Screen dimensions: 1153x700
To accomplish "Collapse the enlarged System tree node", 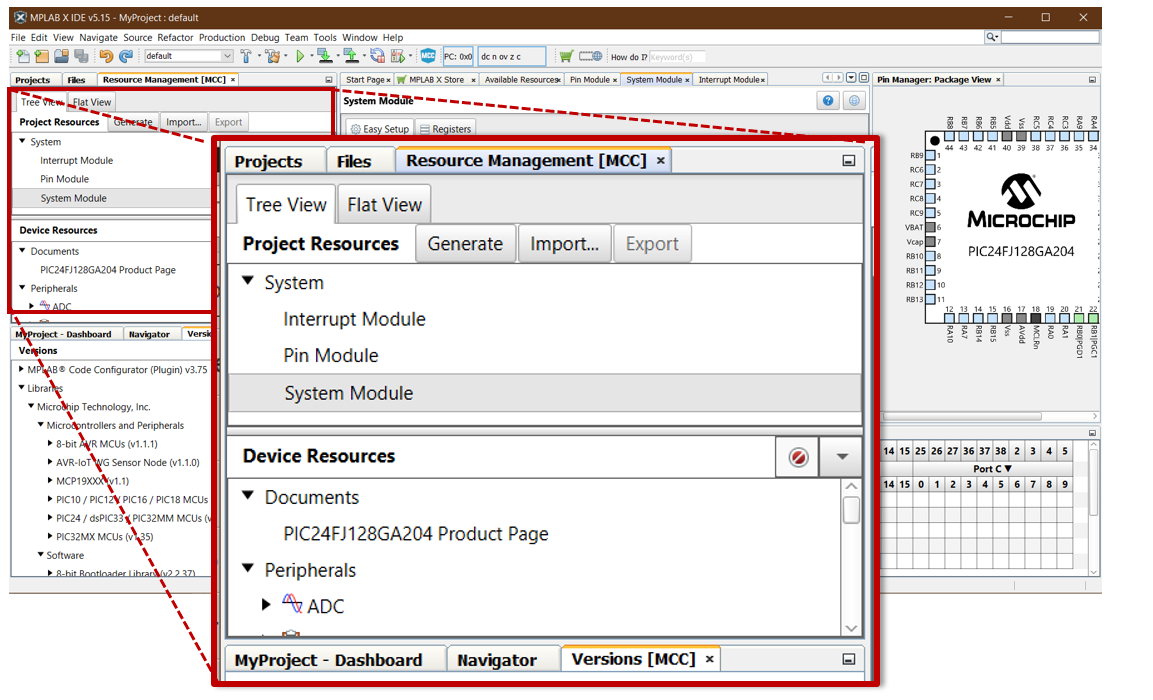I will tap(247, 283).
